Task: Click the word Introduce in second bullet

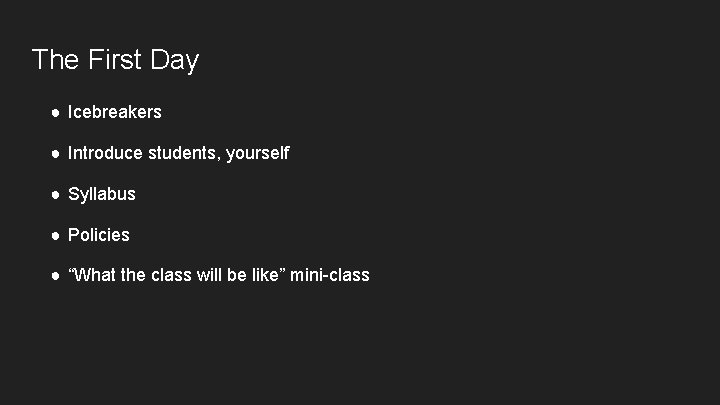Action: 105,153
